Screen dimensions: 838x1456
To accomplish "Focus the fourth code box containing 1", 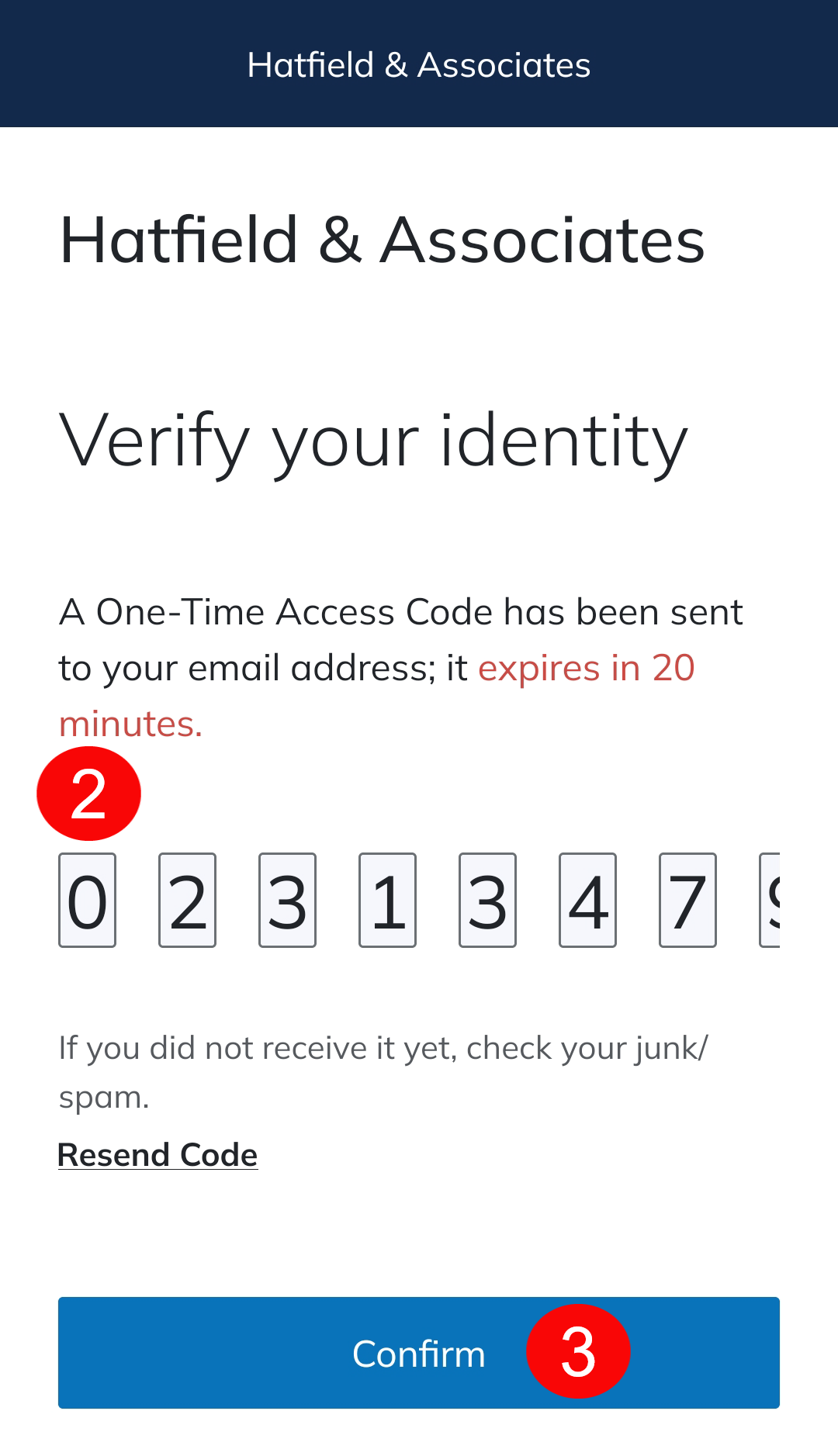I will (388, 901).
